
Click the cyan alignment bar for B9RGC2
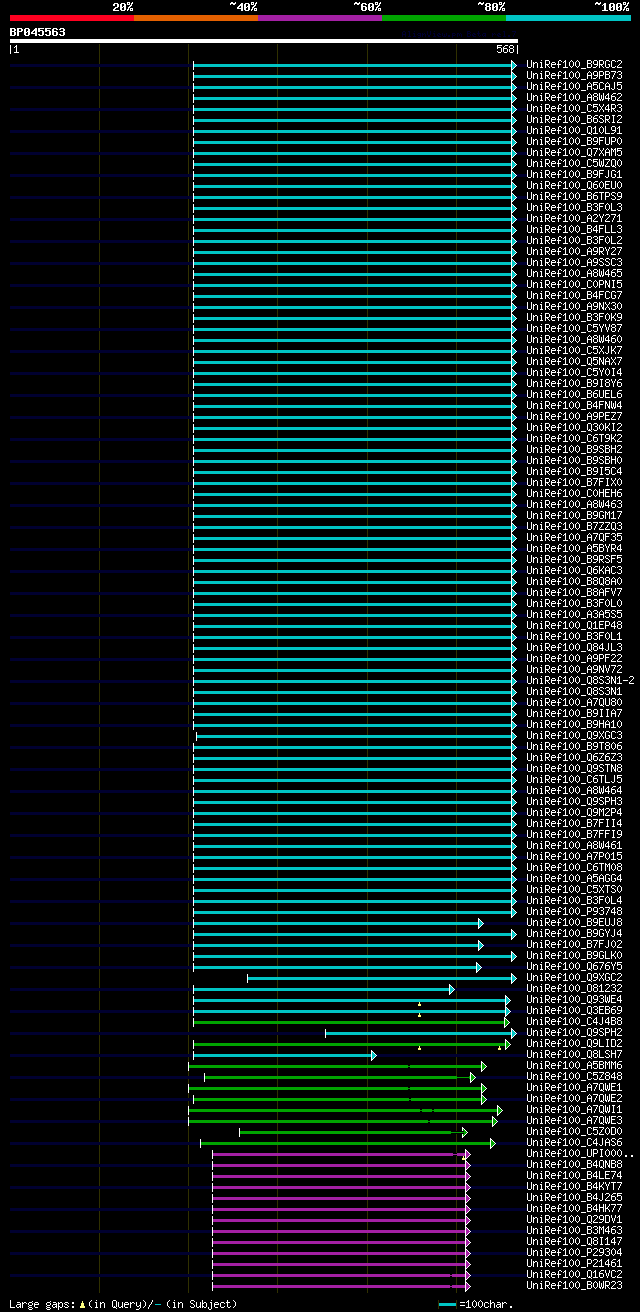point(355,64)
